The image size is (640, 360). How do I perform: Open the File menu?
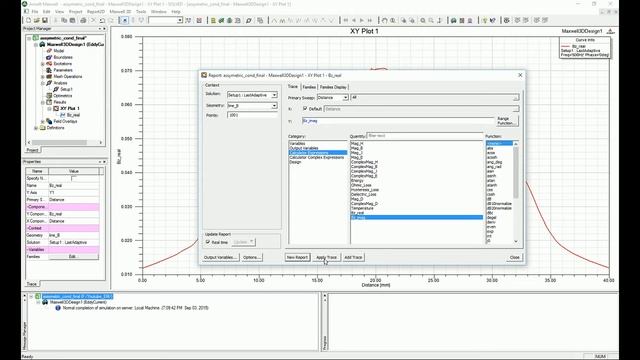[35, 12]
